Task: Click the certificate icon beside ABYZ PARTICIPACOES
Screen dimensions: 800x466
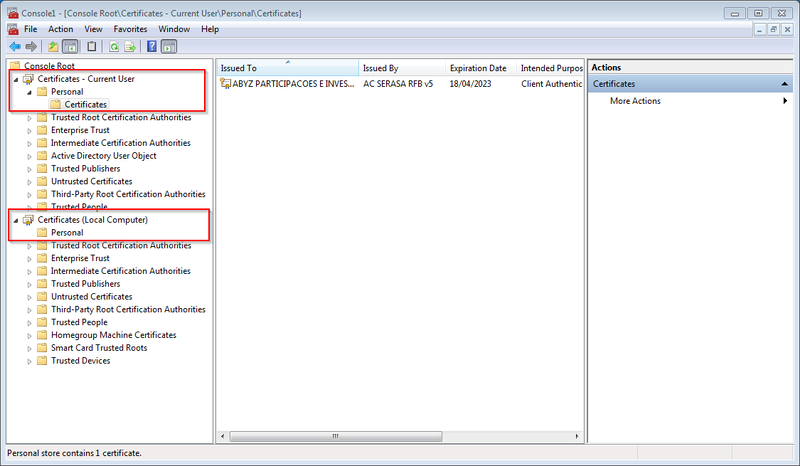Action: 225,83
